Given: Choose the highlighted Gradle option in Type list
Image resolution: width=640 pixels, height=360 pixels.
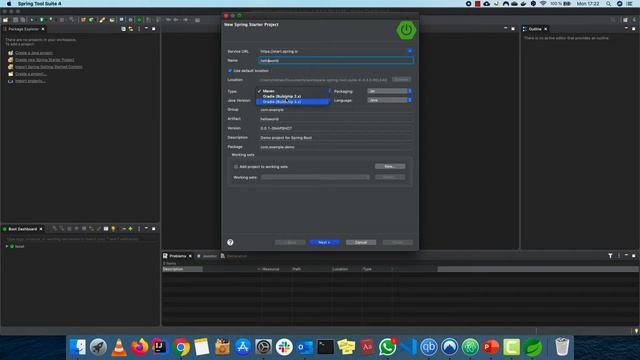Looking at the screenshot, I should (x=292, y=102).
